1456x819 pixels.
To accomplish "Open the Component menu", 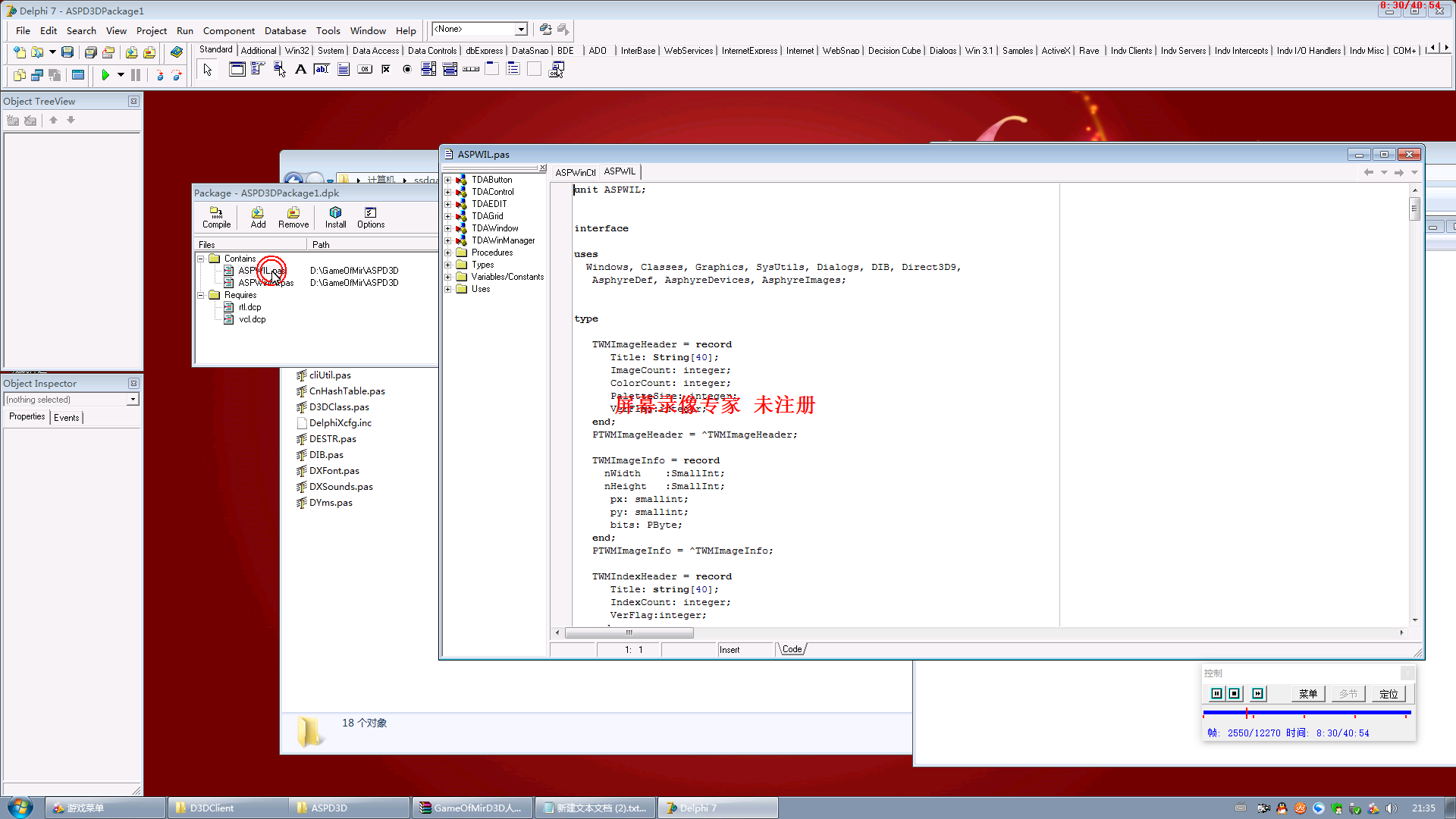I will (x=229, y=30).
